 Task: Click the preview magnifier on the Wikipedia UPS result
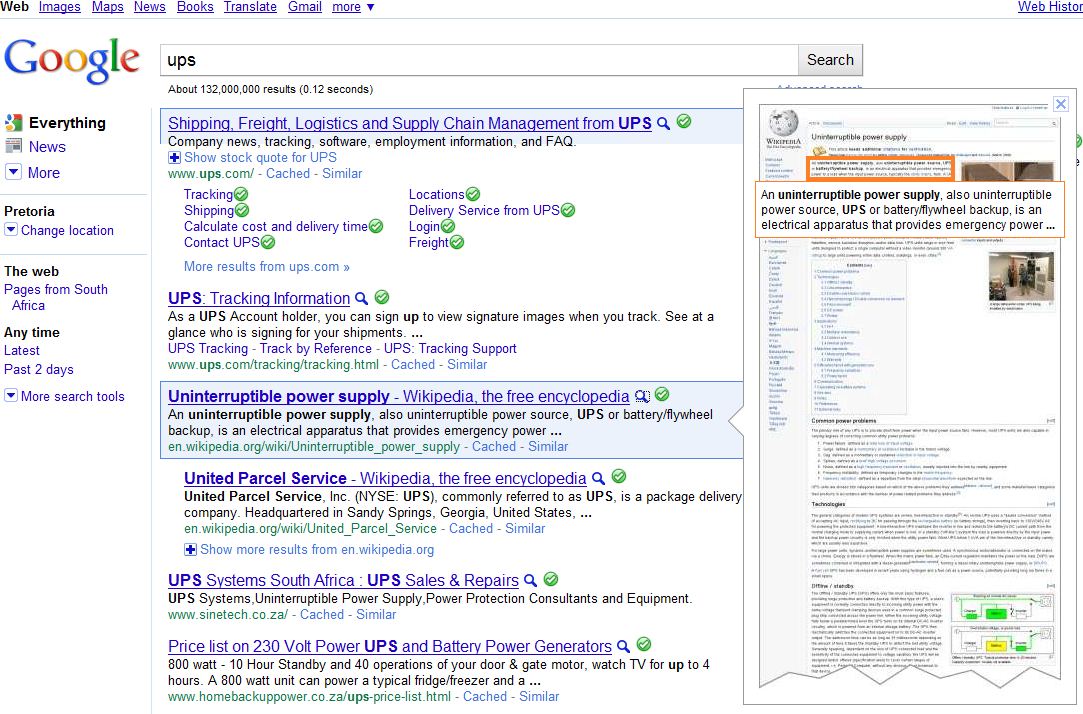[642, 396]
